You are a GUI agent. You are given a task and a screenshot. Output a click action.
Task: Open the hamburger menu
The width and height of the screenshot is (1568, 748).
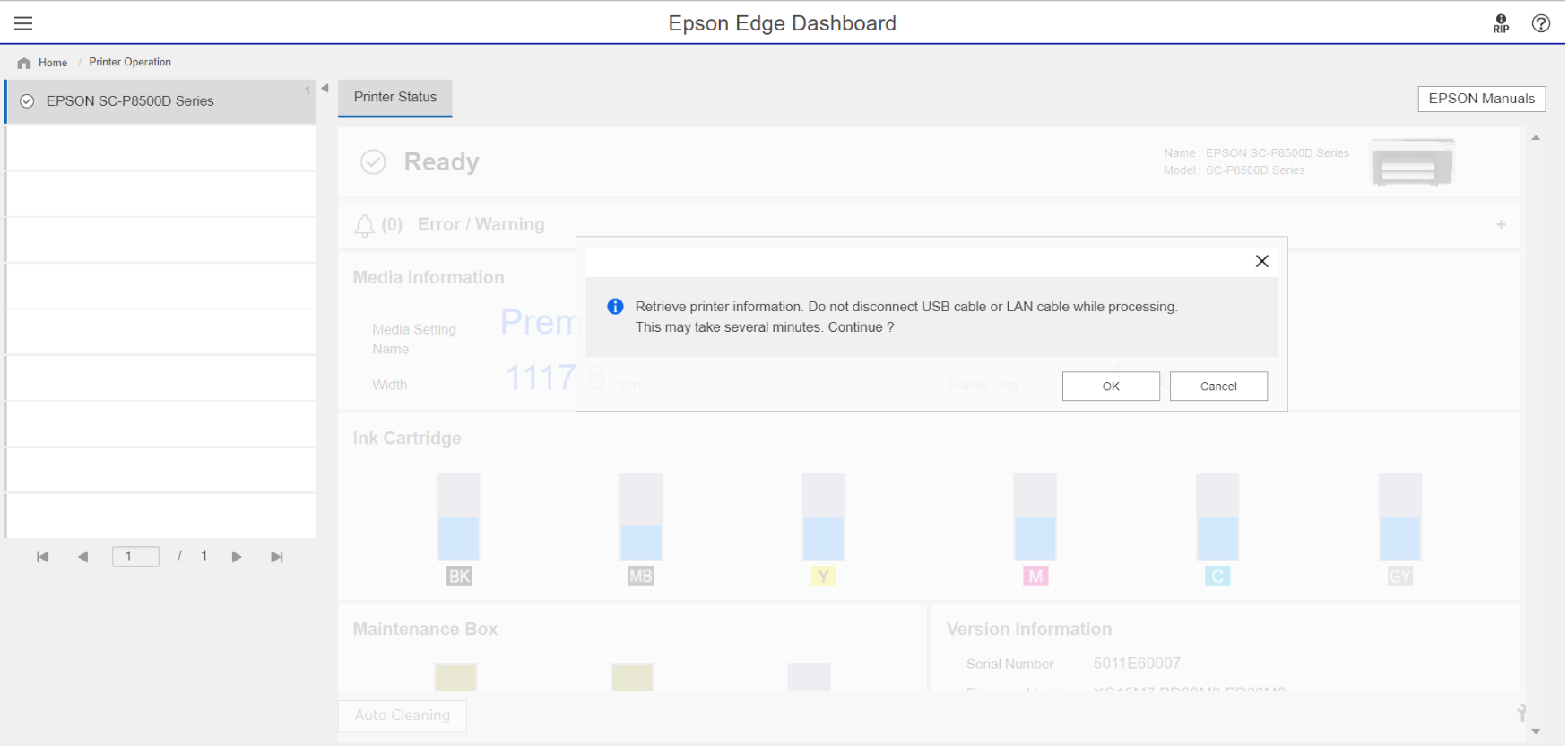(x=23, y=23)
